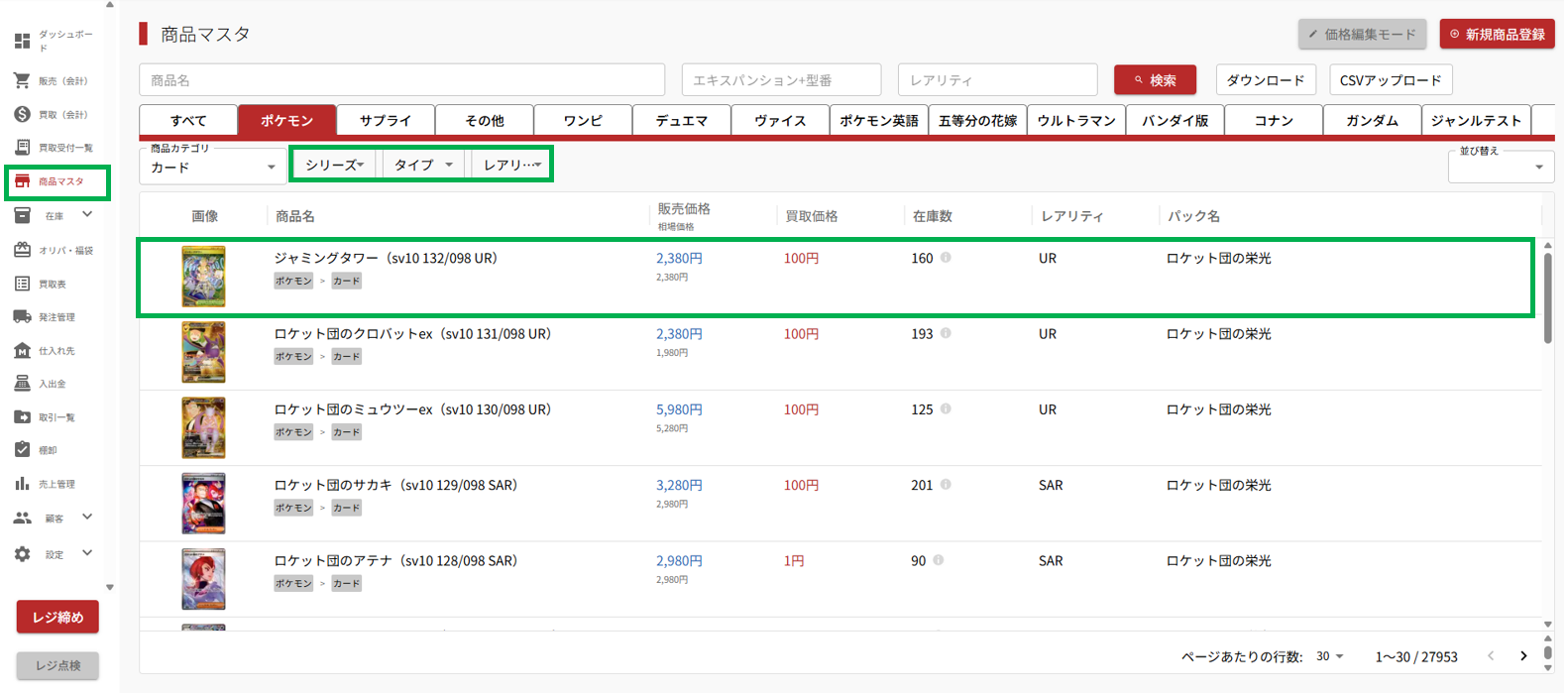Image resolution: width=1568 pixels, height=694 pixels.
Task: Open 設定 gear icon
Action: tap(22, 554)
